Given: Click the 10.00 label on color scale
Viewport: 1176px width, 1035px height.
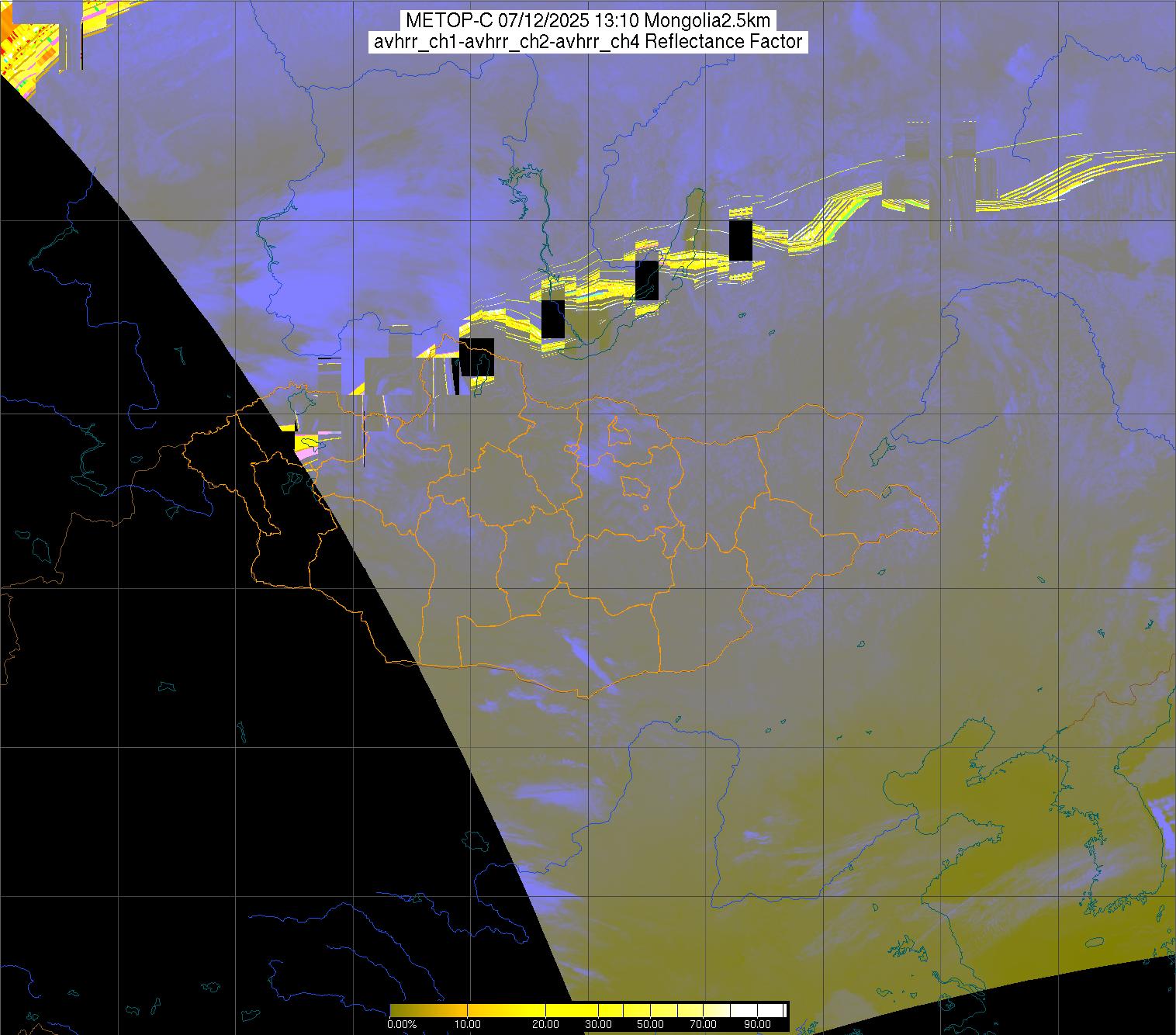Looking at the screenshot, I should 468,1024.
